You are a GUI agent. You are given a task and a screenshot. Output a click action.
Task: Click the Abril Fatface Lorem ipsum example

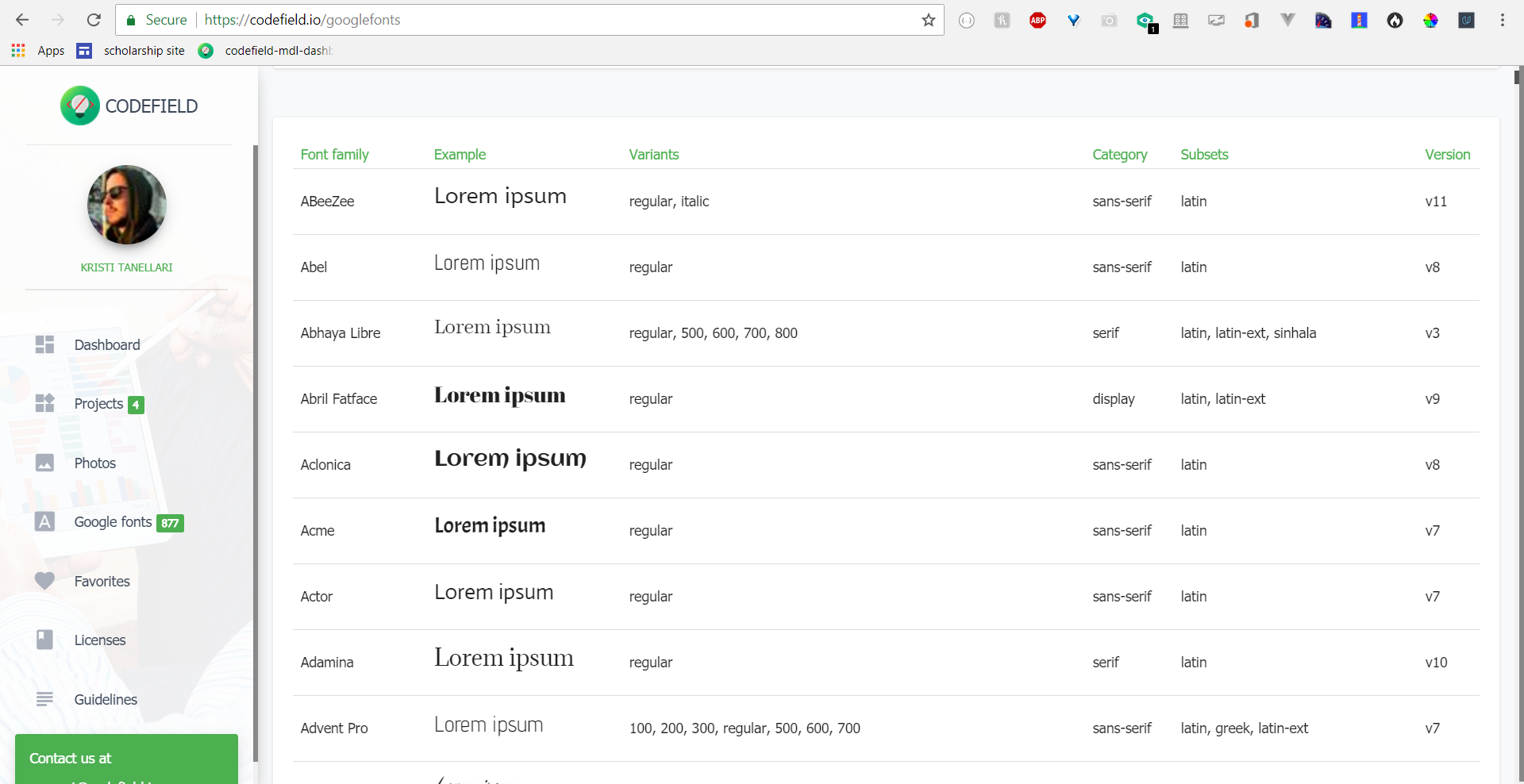[500, 395]
